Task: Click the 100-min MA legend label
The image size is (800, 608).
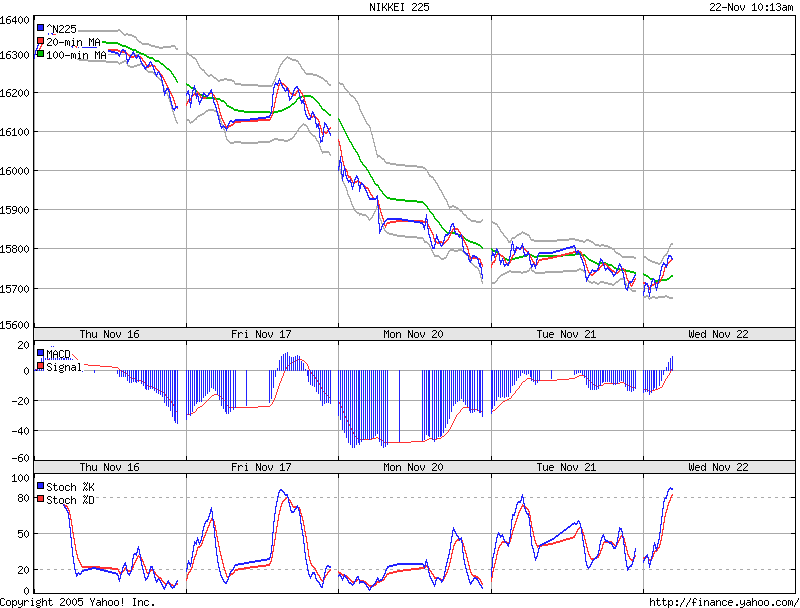Action: pyautogui.click(x=76, y=55)
